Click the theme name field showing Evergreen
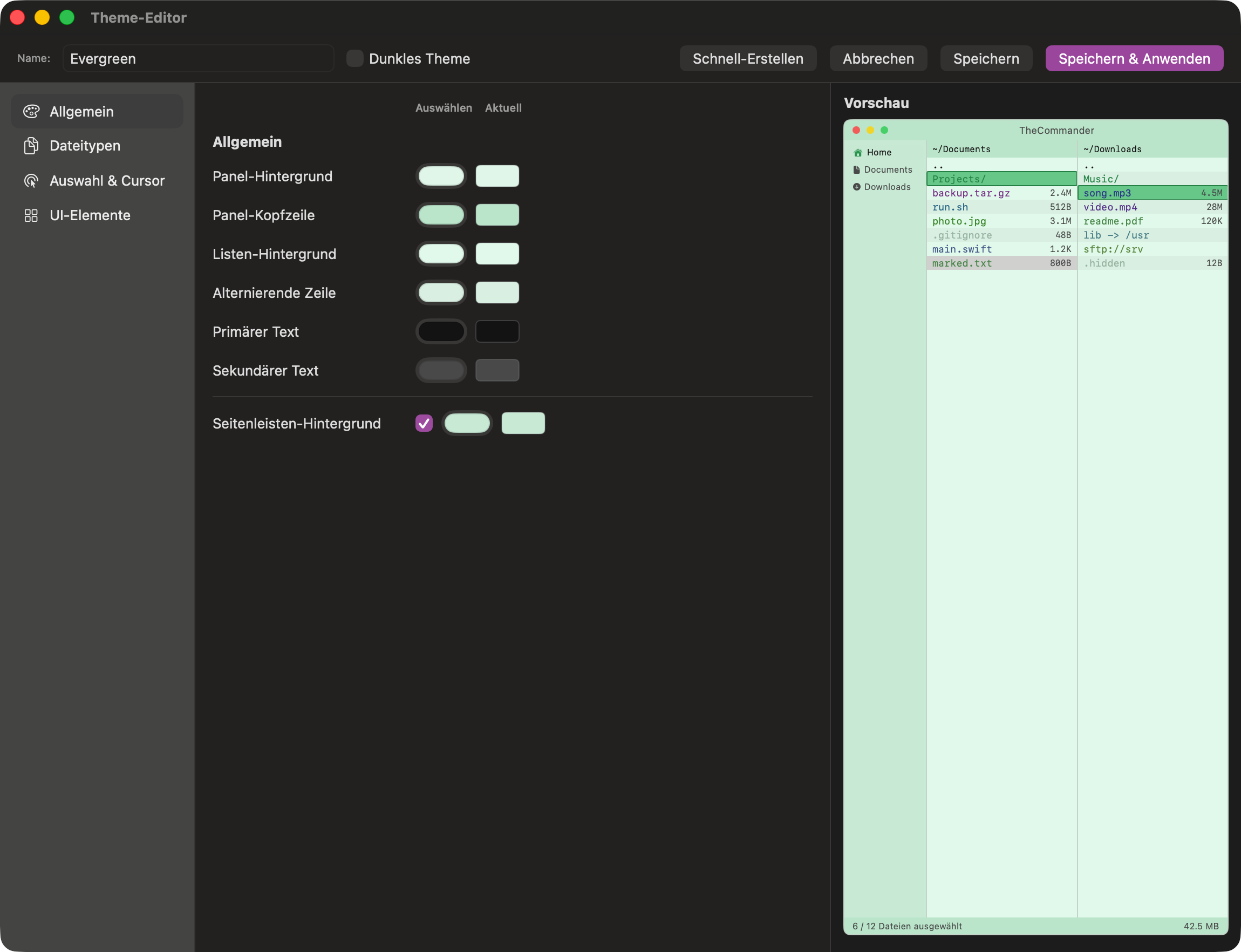The width and height of the screenshot is (1241, 952). pos(197,58)
